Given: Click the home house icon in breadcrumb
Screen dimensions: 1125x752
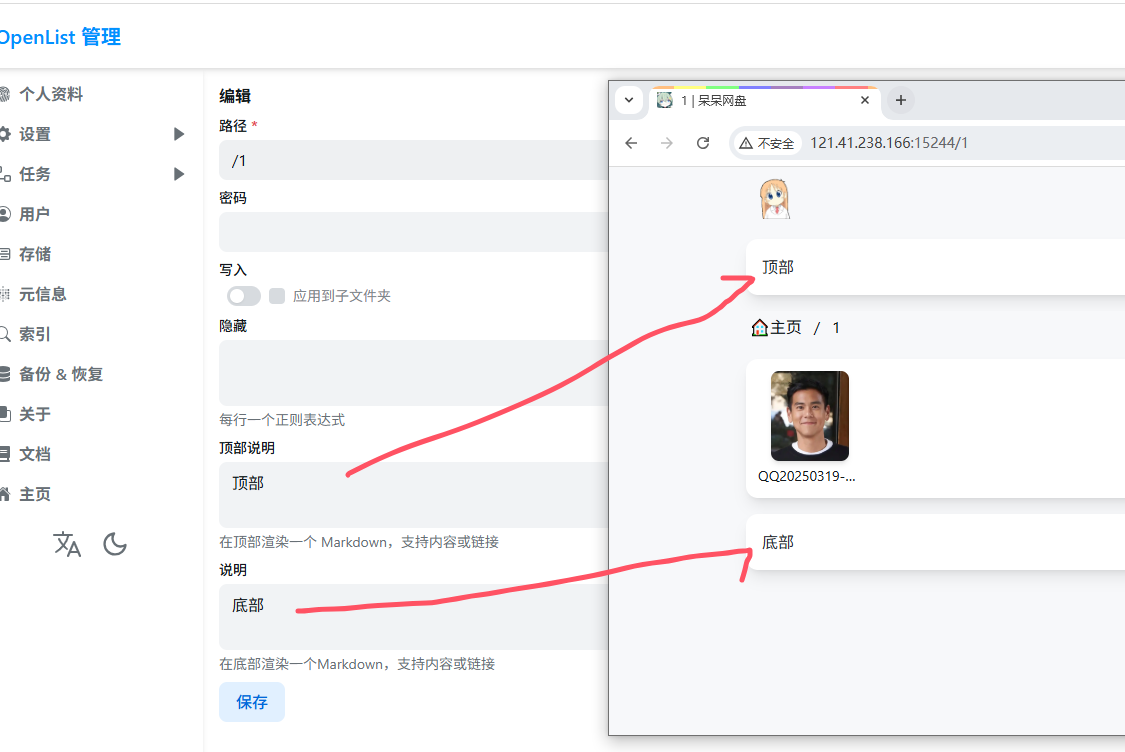Looking at the screenshot, I should pyautogui.click(x=759, y=328).
